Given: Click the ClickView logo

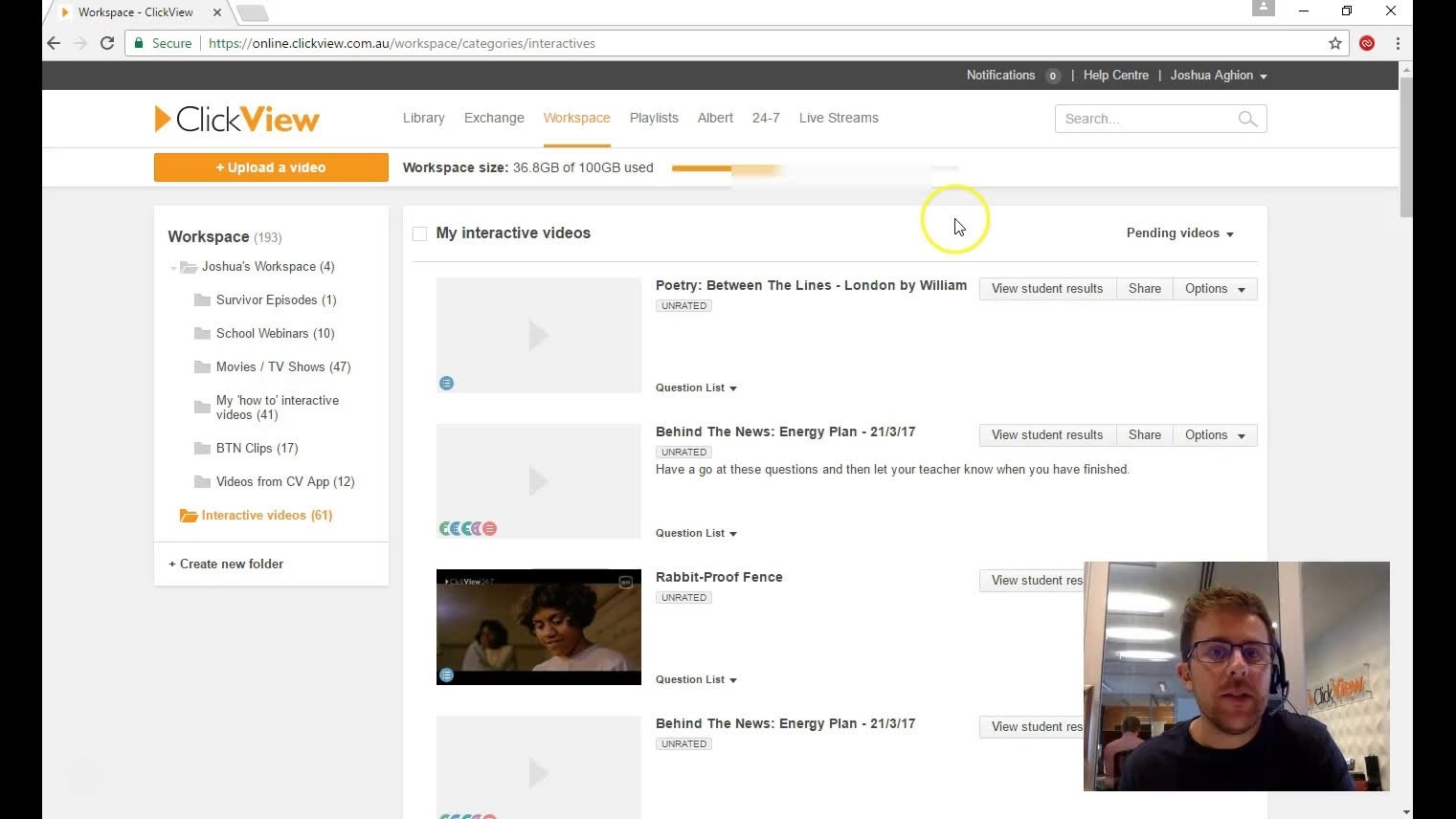Looking at the screenshot, I should pos(236,119).
